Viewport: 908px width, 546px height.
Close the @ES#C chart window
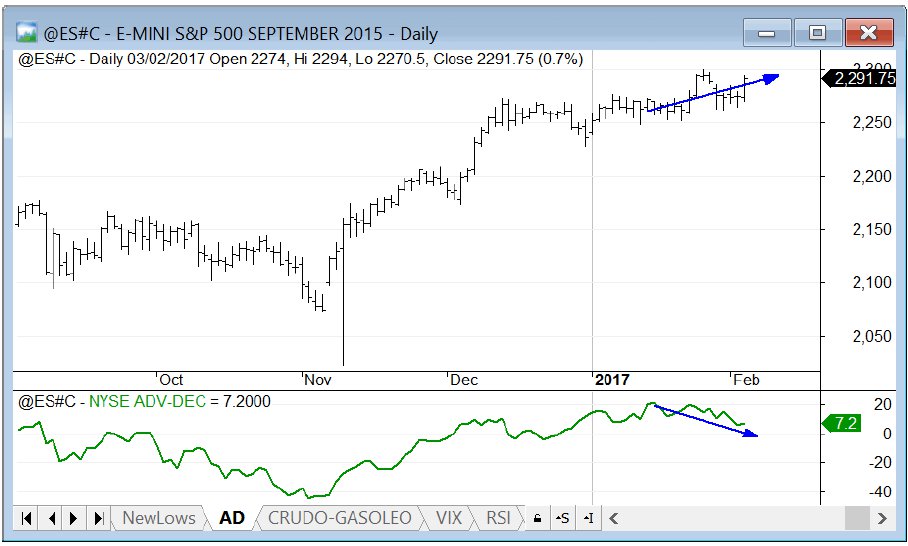coord(869,33)
